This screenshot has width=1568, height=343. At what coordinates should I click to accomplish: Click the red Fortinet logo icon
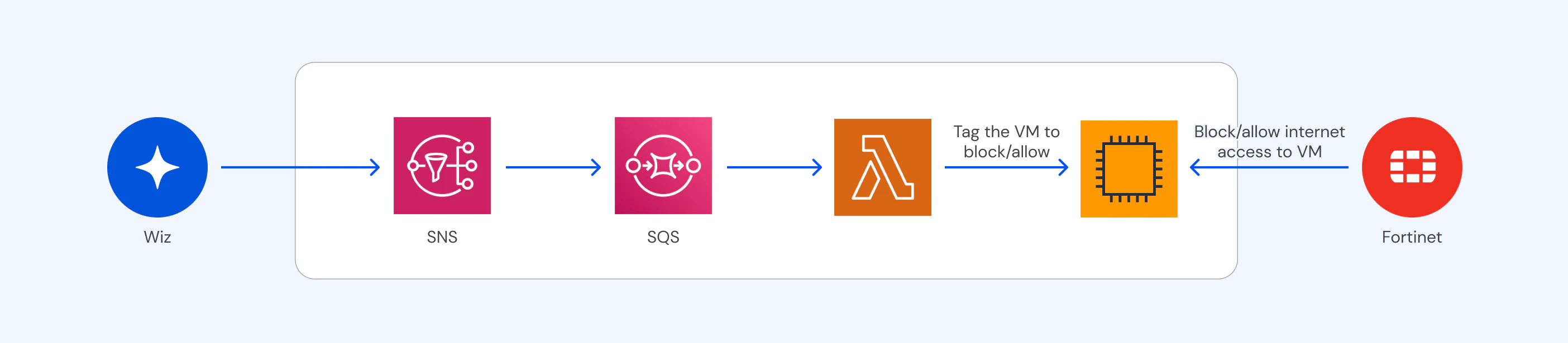1412,167
